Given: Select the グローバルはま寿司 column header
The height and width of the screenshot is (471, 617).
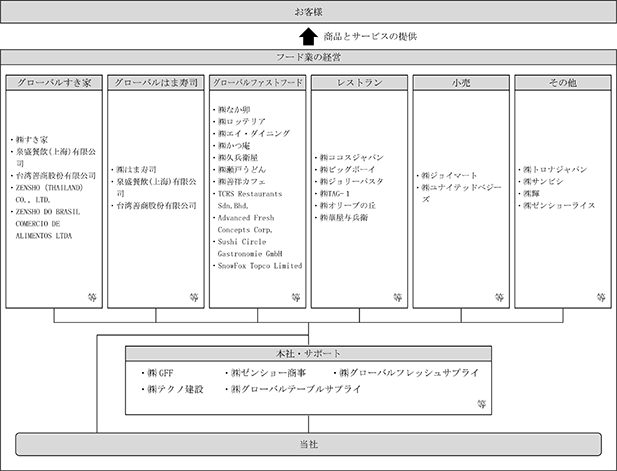Looking at the screenshot, I should pyautogui.click(x=156, y=83).
